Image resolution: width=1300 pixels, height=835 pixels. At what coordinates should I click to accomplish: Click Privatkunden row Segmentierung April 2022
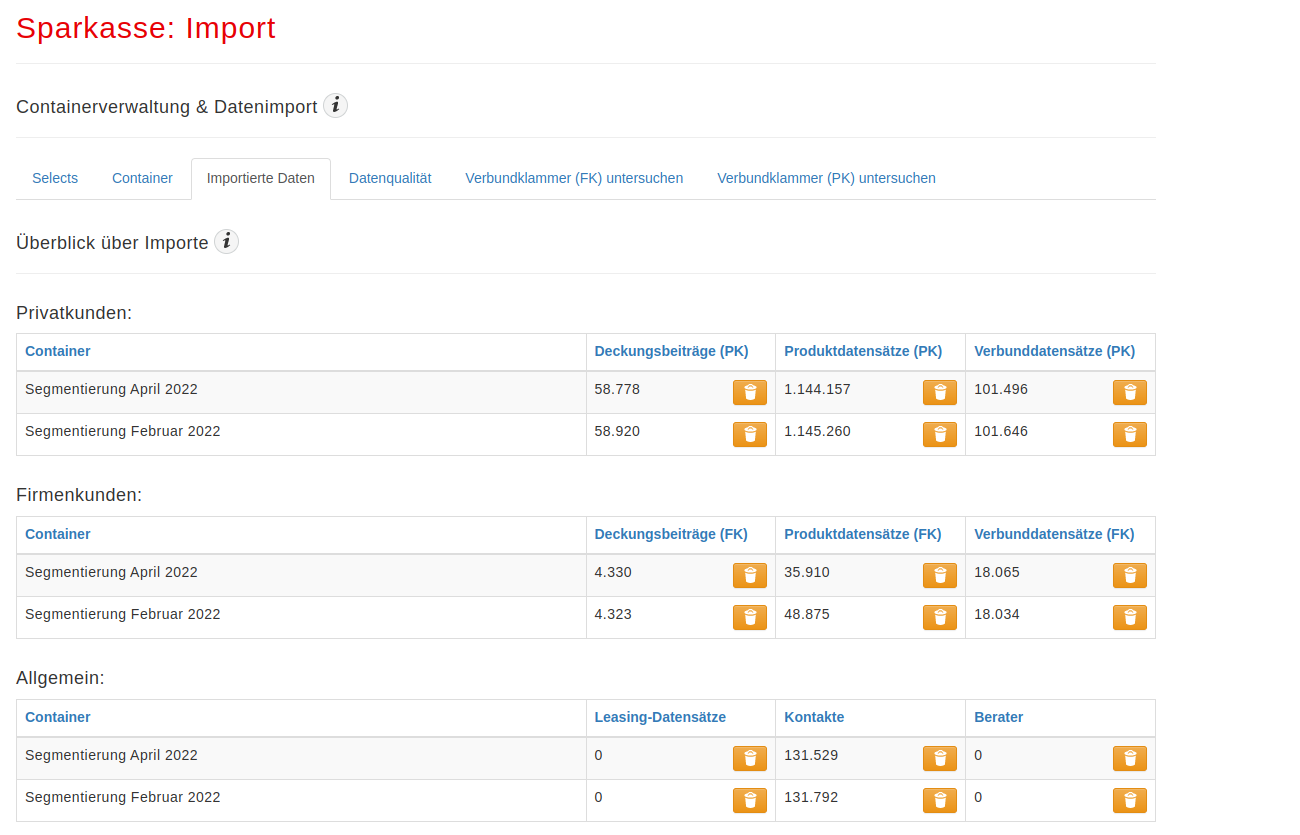coord(586,392)
